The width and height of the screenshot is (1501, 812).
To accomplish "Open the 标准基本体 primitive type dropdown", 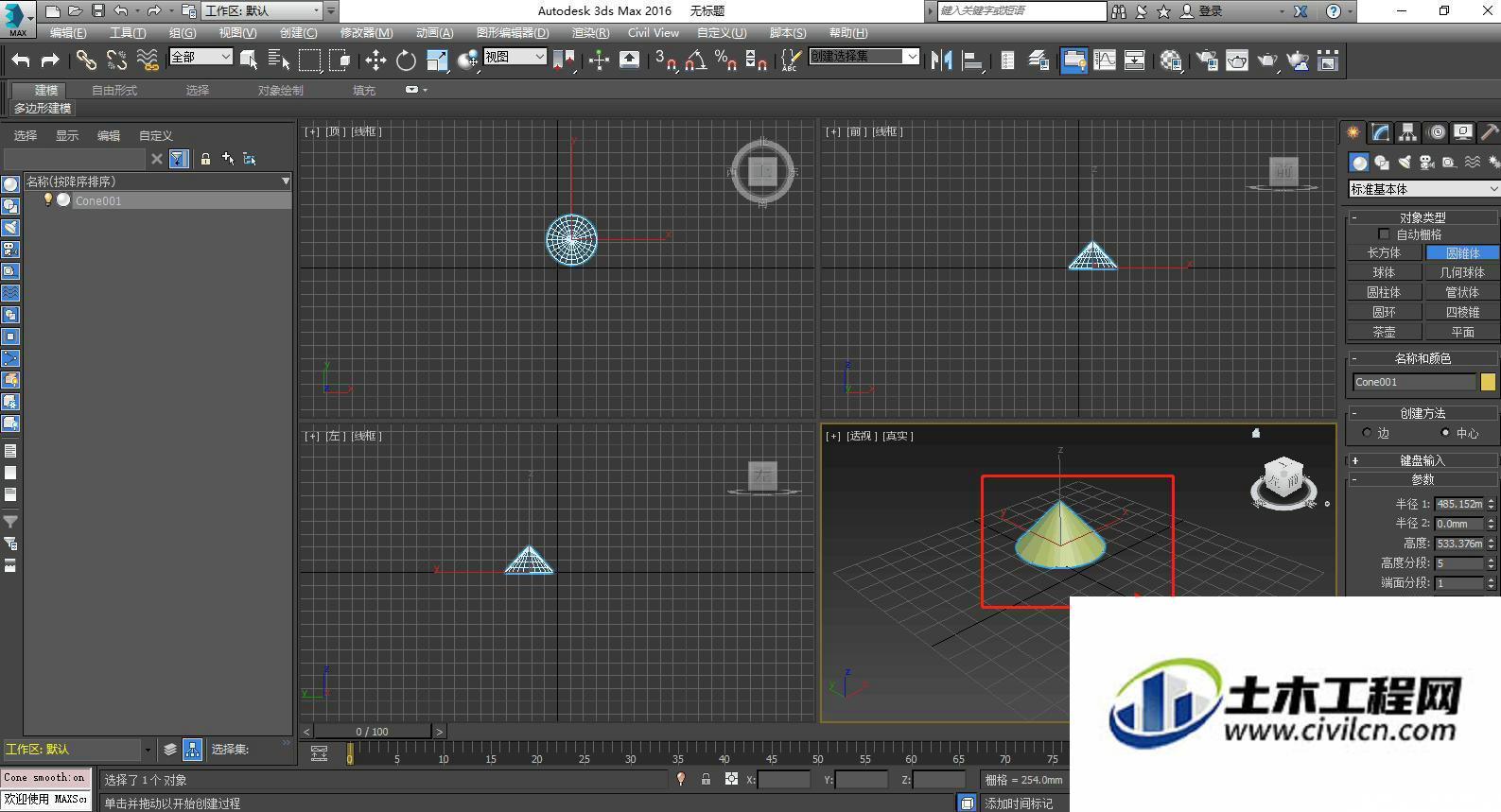I will click(1423, 189).
